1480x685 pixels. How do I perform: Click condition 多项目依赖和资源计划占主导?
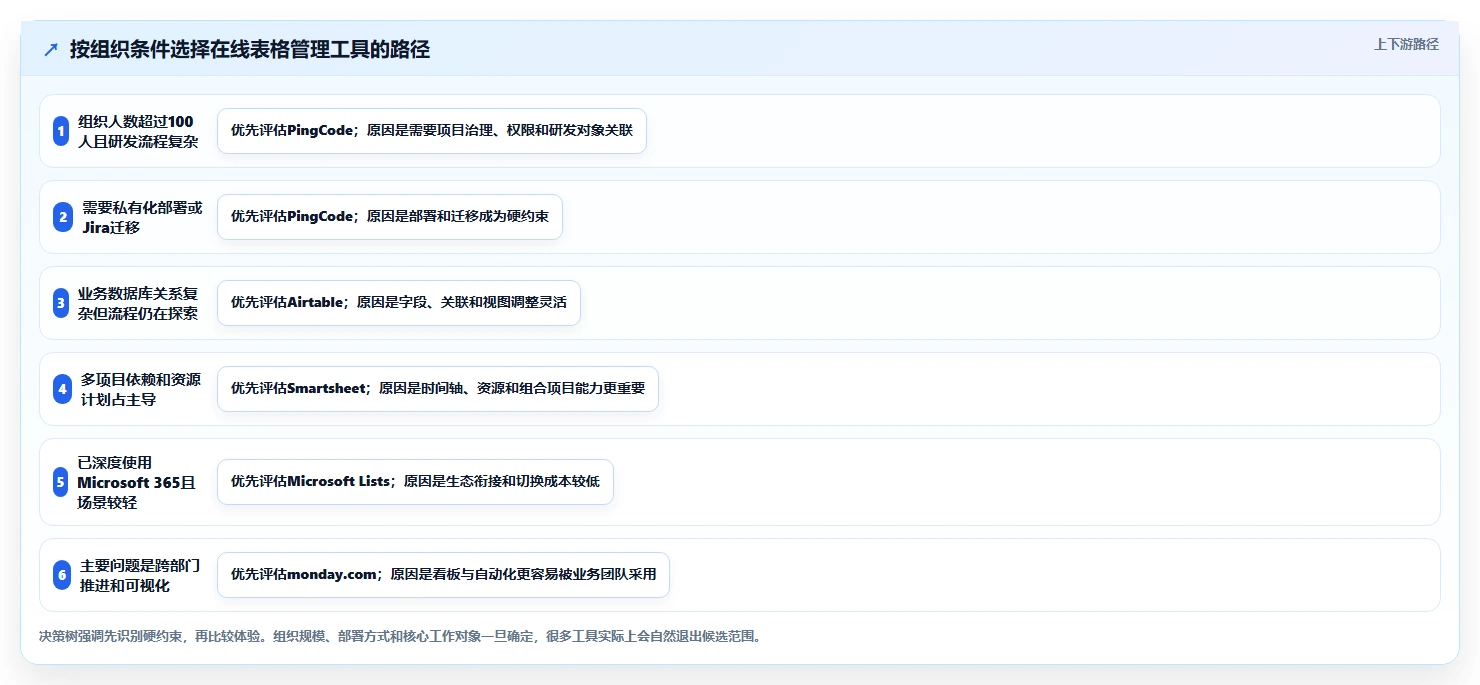coord(141,389)
